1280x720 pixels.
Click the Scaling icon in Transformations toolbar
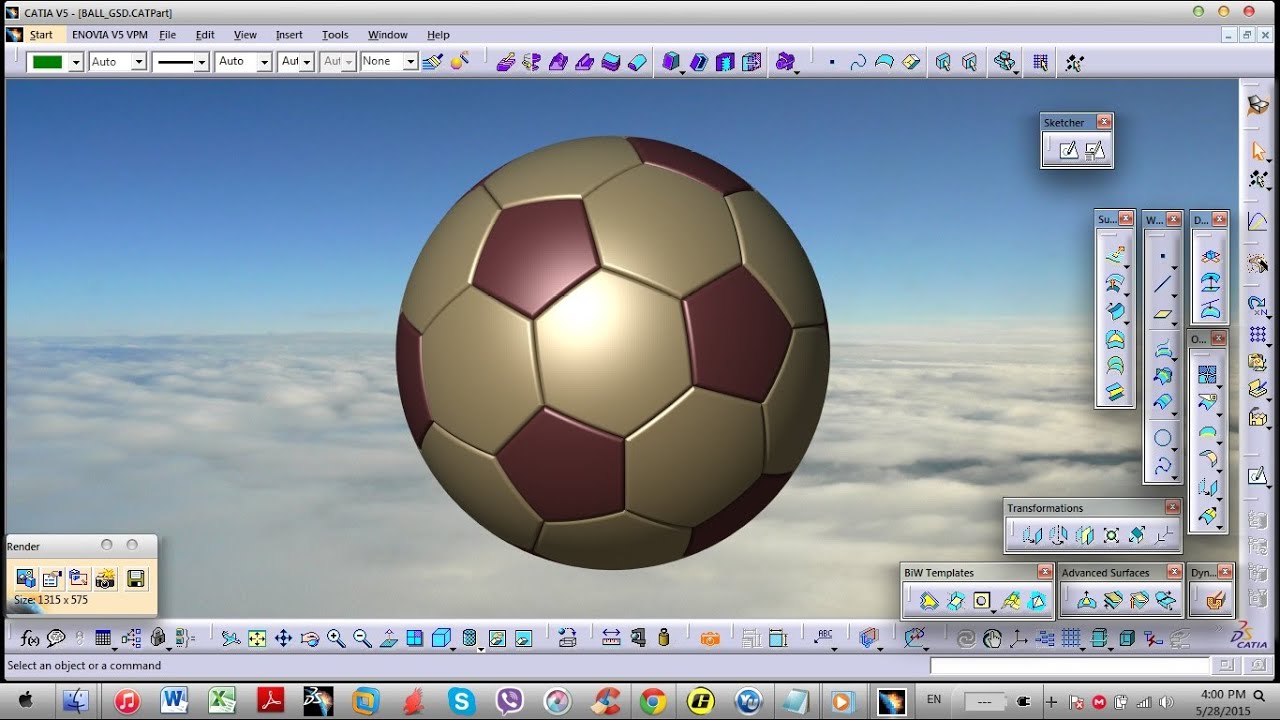click(x=1111, y=535)
